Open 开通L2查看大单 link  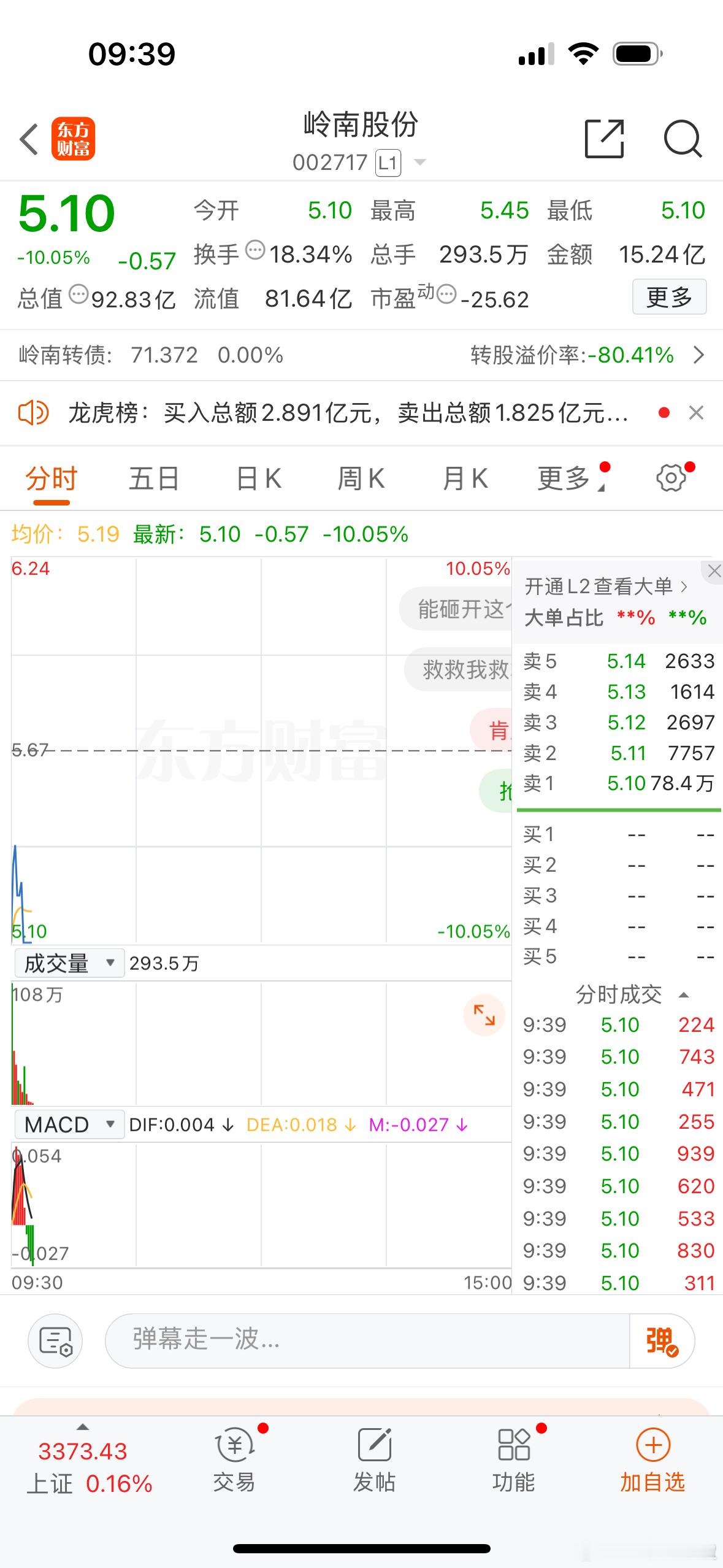click(x=606, y=587)
